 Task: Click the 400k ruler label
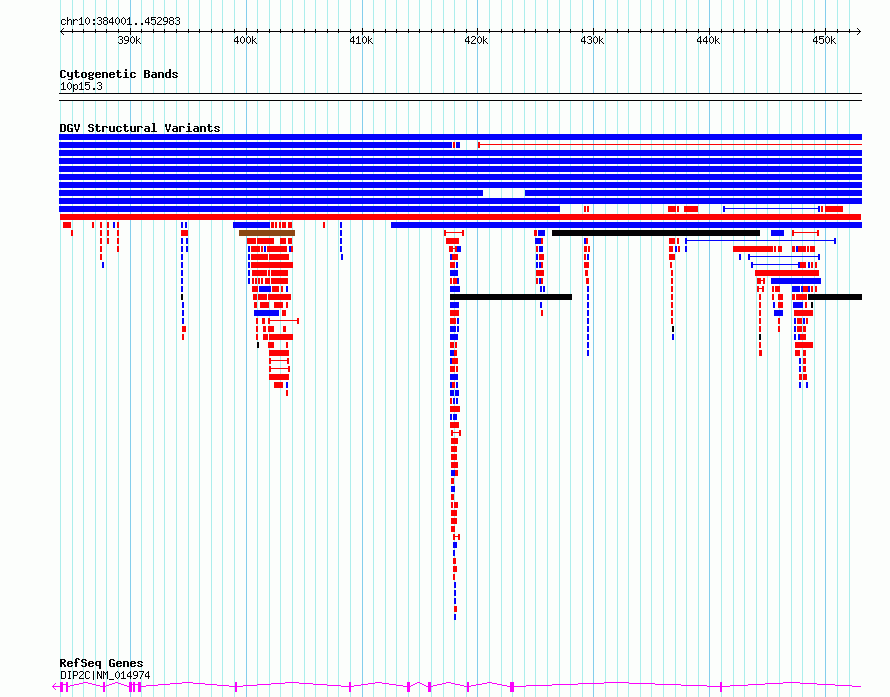[245, 41]
